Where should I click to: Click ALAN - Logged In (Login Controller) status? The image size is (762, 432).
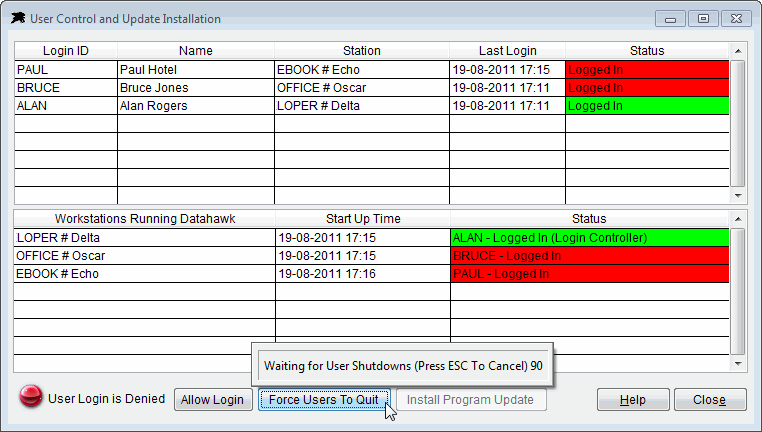590,238
